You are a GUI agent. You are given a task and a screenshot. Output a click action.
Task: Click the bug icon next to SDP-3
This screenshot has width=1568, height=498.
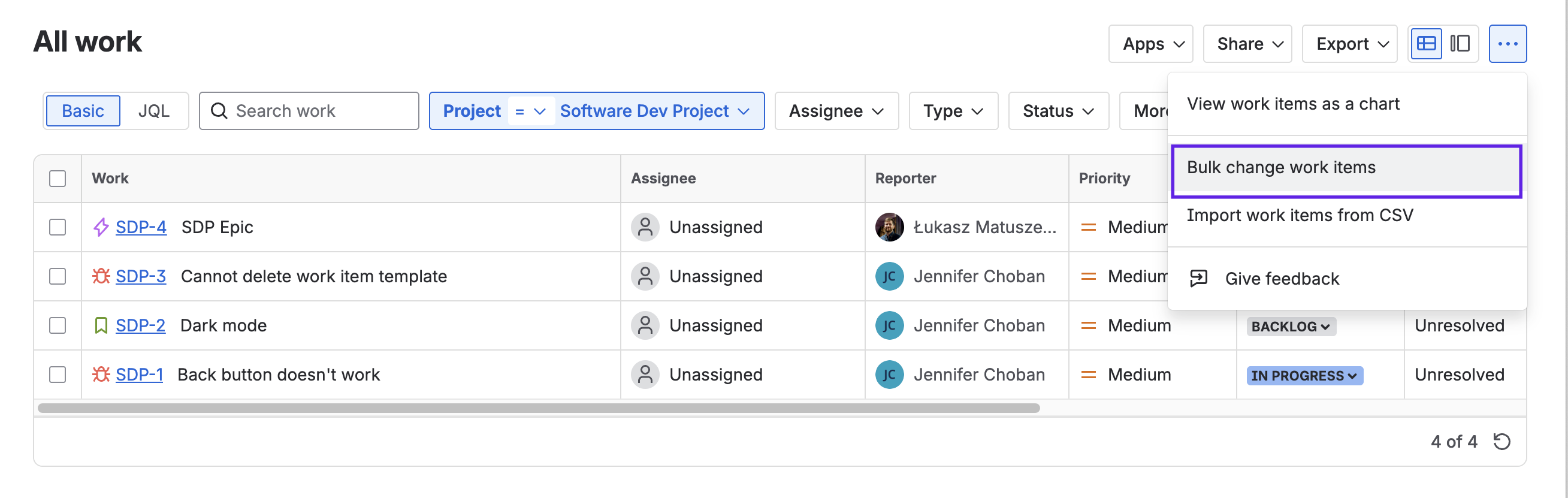[101, 276]
